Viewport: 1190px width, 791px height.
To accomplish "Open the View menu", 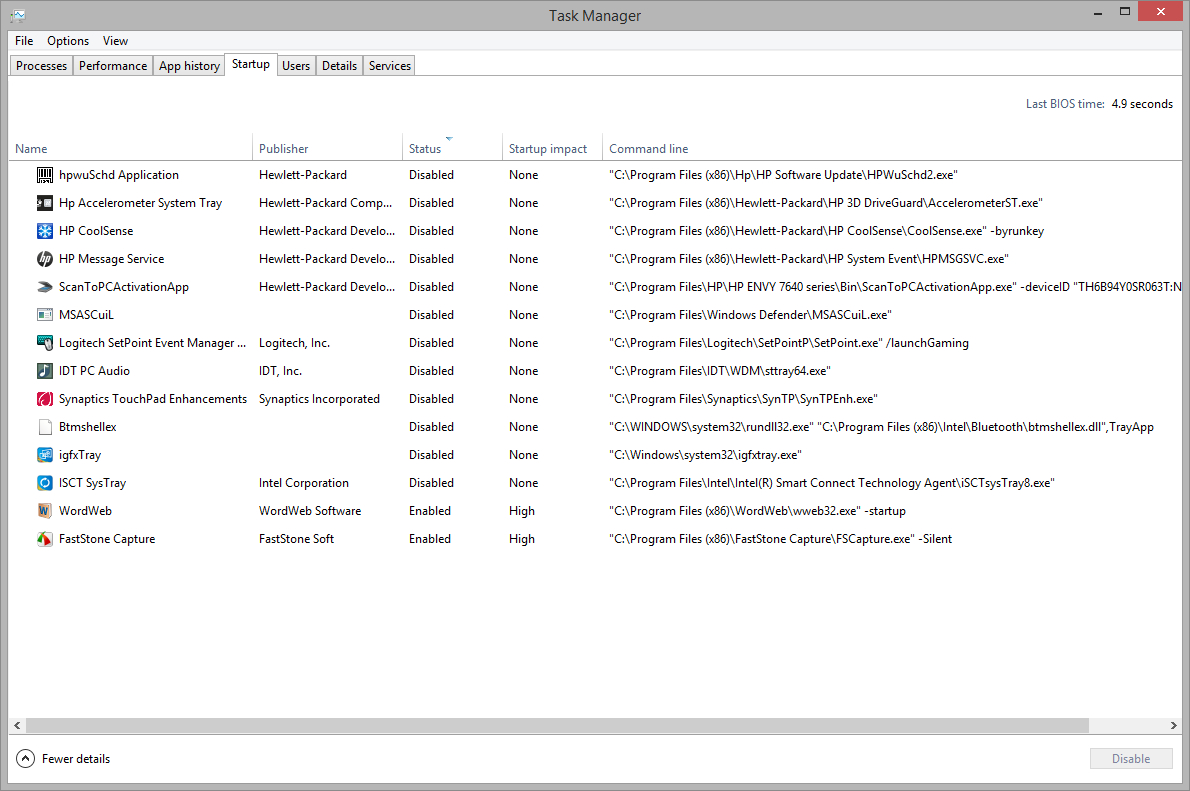I will point(115,41).
